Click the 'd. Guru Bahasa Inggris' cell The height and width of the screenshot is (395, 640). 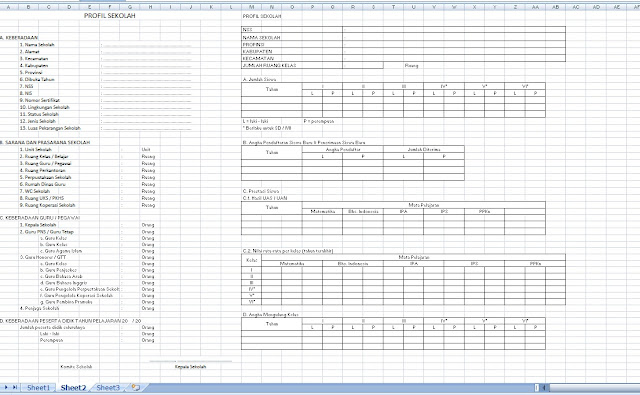[63, 282]
